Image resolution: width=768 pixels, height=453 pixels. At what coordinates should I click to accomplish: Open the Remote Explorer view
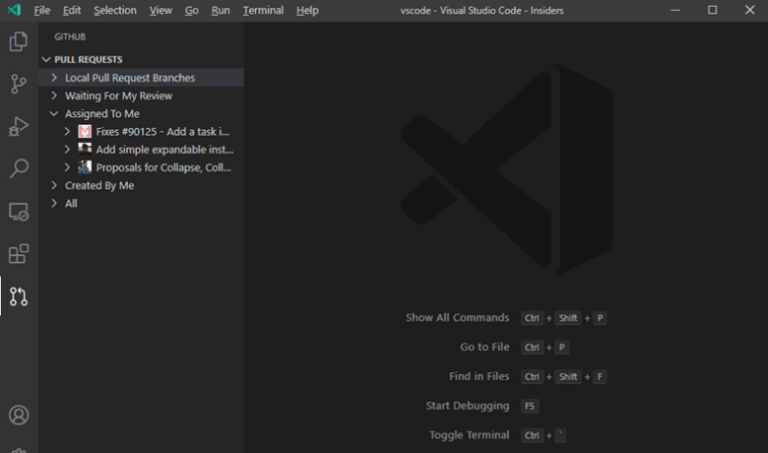click(19, 212)
